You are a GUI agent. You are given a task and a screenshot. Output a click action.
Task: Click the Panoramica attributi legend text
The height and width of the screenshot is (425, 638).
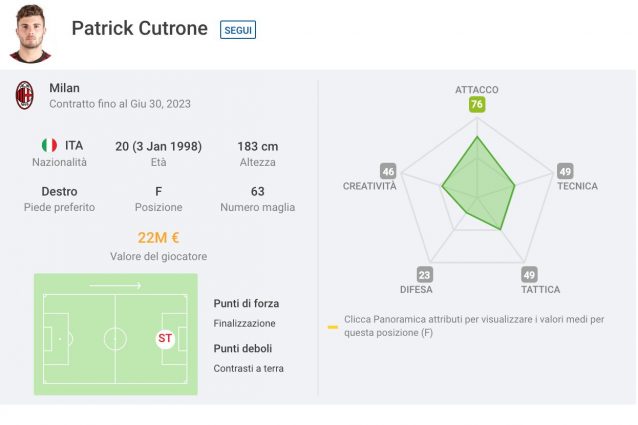pyautogui.click(x=417, y=319)
